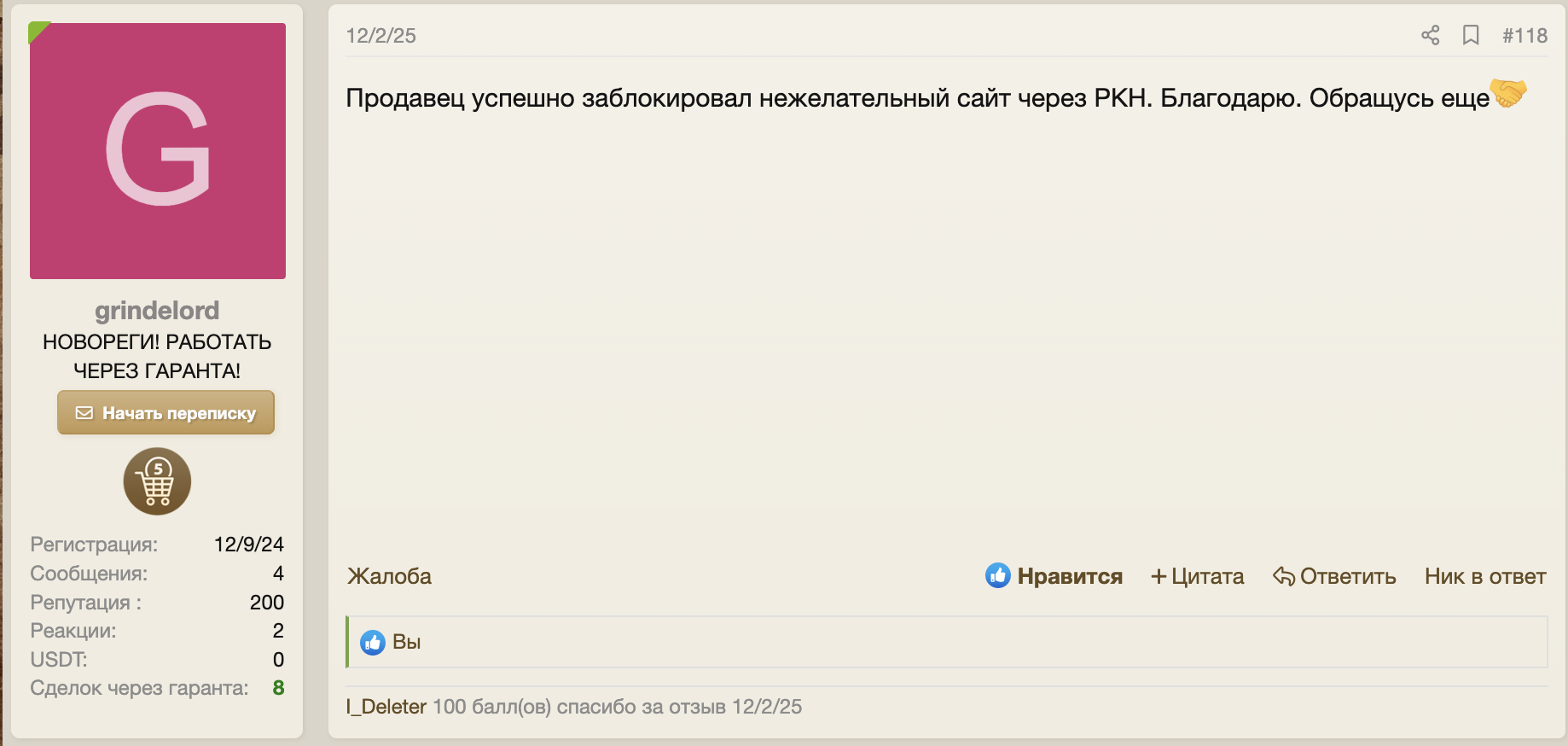1568x746 pixels.
Task: Open the post permalink #118
Action: pos(1524,35)
